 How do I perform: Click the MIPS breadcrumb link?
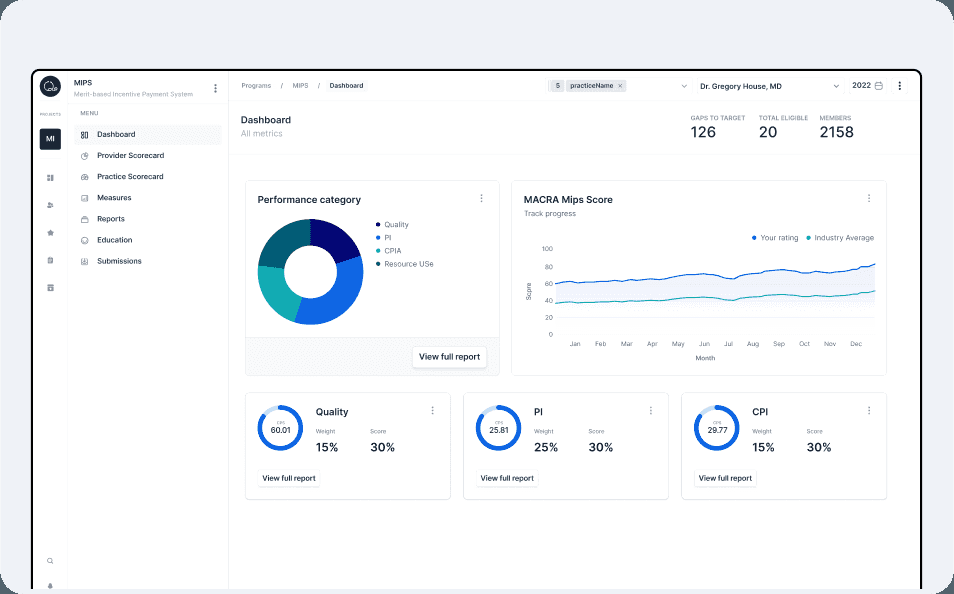[300, 86]
